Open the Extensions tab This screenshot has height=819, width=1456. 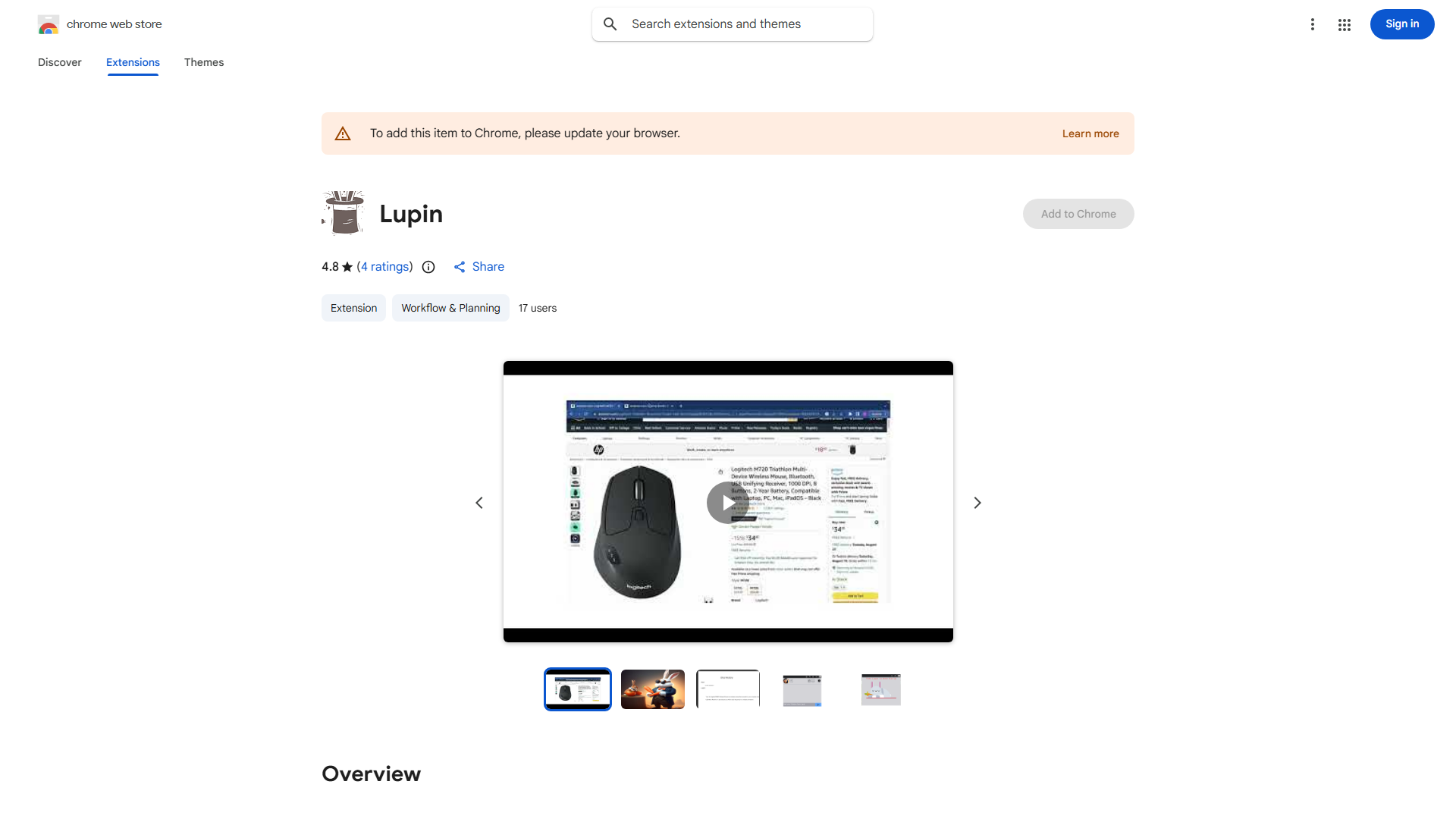133,62
